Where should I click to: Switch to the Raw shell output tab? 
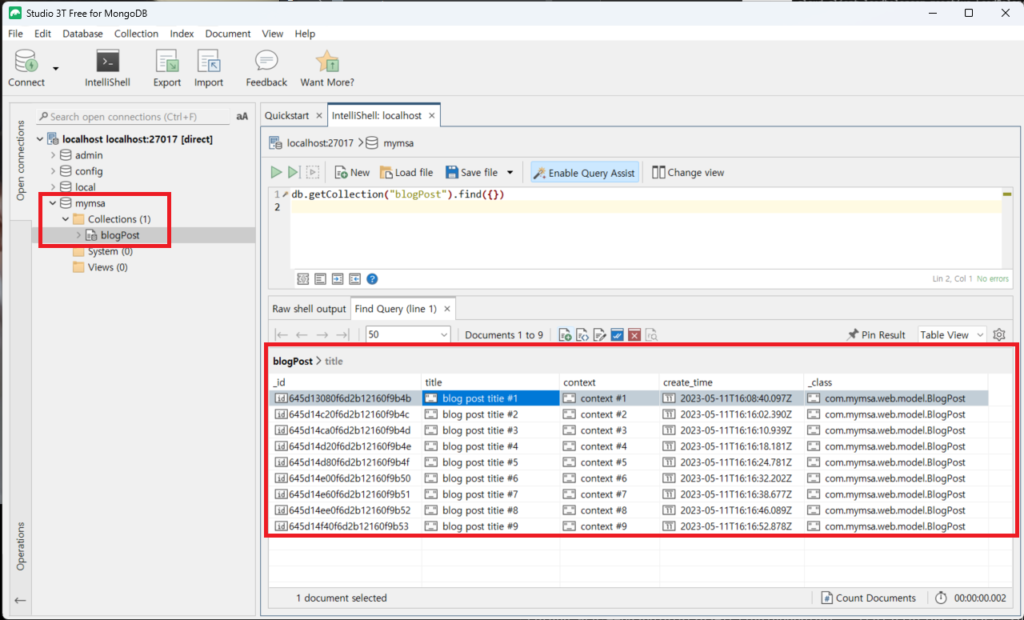[309, 308]
